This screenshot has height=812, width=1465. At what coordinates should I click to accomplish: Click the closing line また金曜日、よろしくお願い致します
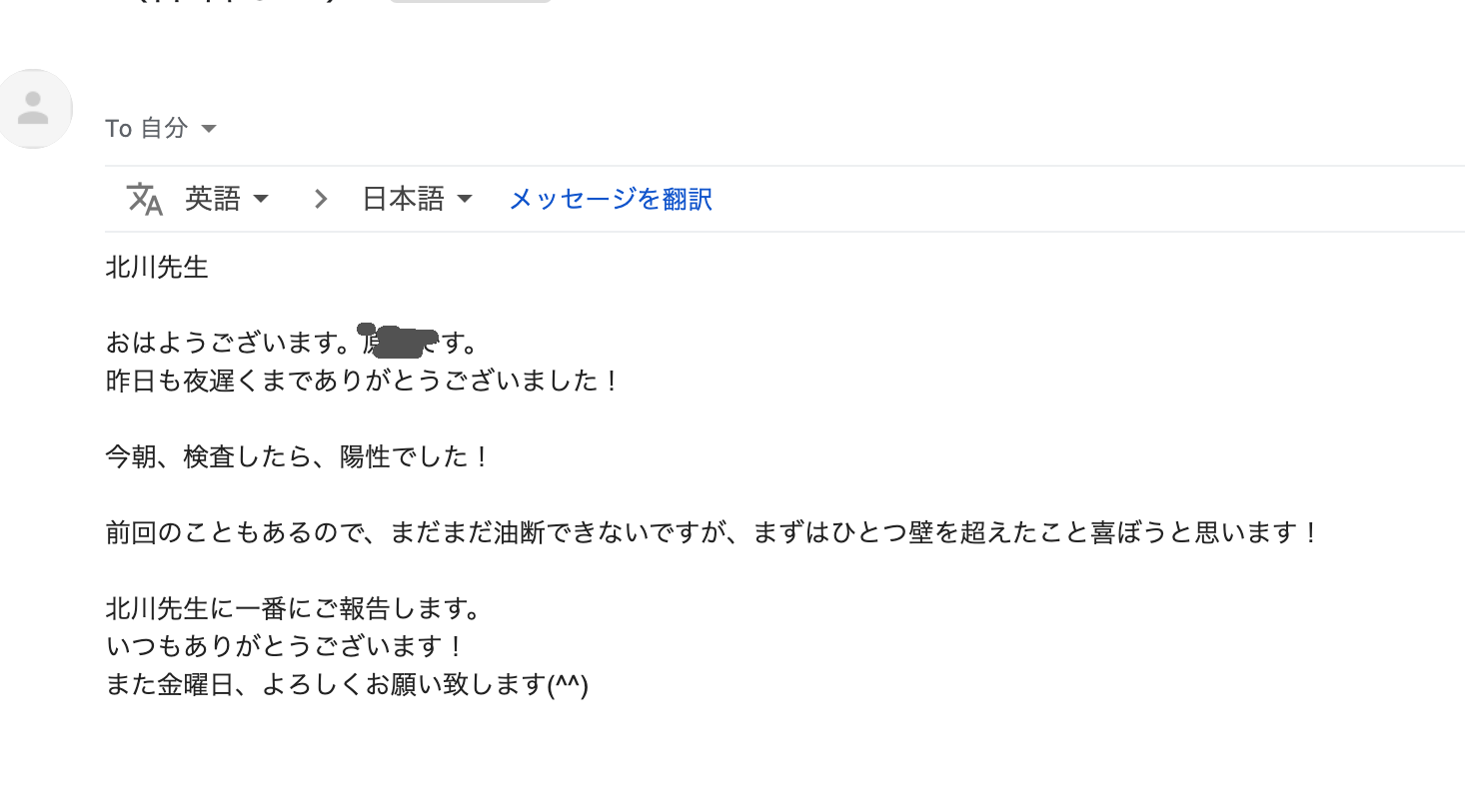coord(347,684)
